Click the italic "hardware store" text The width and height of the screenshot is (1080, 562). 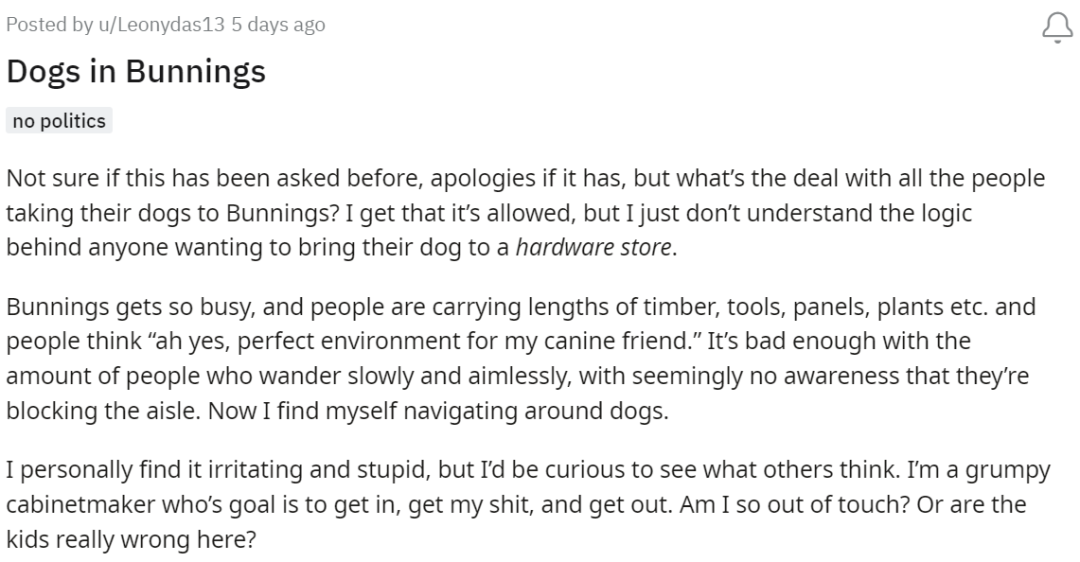(595, 248)
